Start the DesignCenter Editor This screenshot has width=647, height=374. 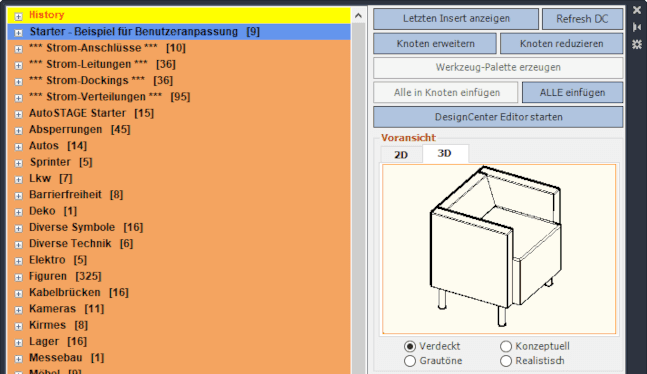coord(498,117)
